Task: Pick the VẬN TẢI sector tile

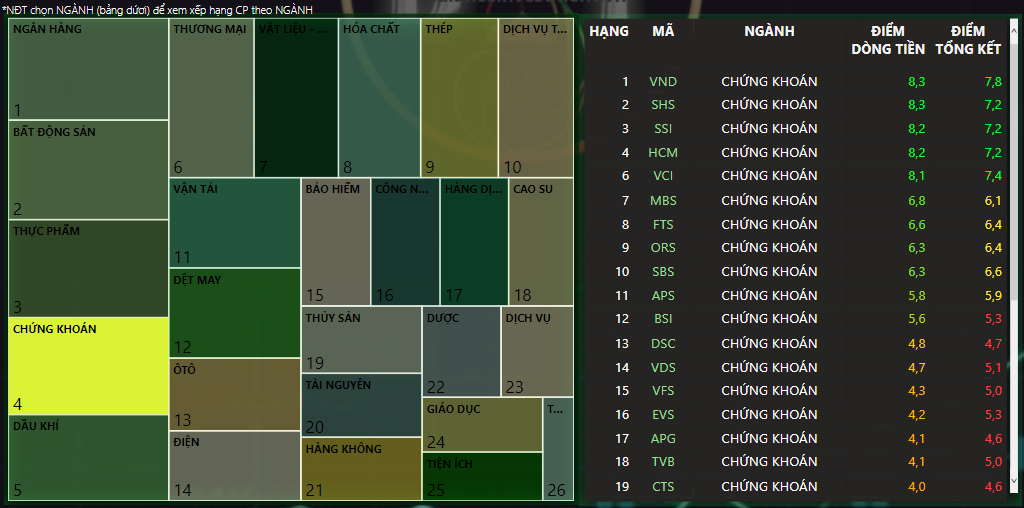Action: pyautogui.click(x=235, y=223)
